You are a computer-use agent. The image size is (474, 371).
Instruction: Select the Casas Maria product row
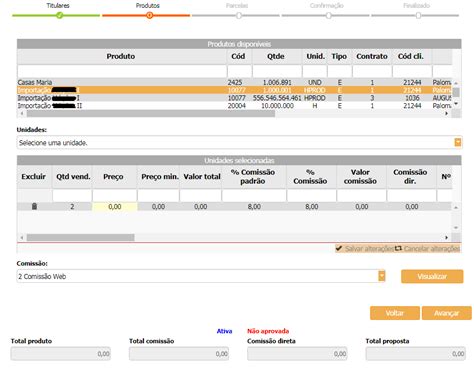[x=234, y=82]
